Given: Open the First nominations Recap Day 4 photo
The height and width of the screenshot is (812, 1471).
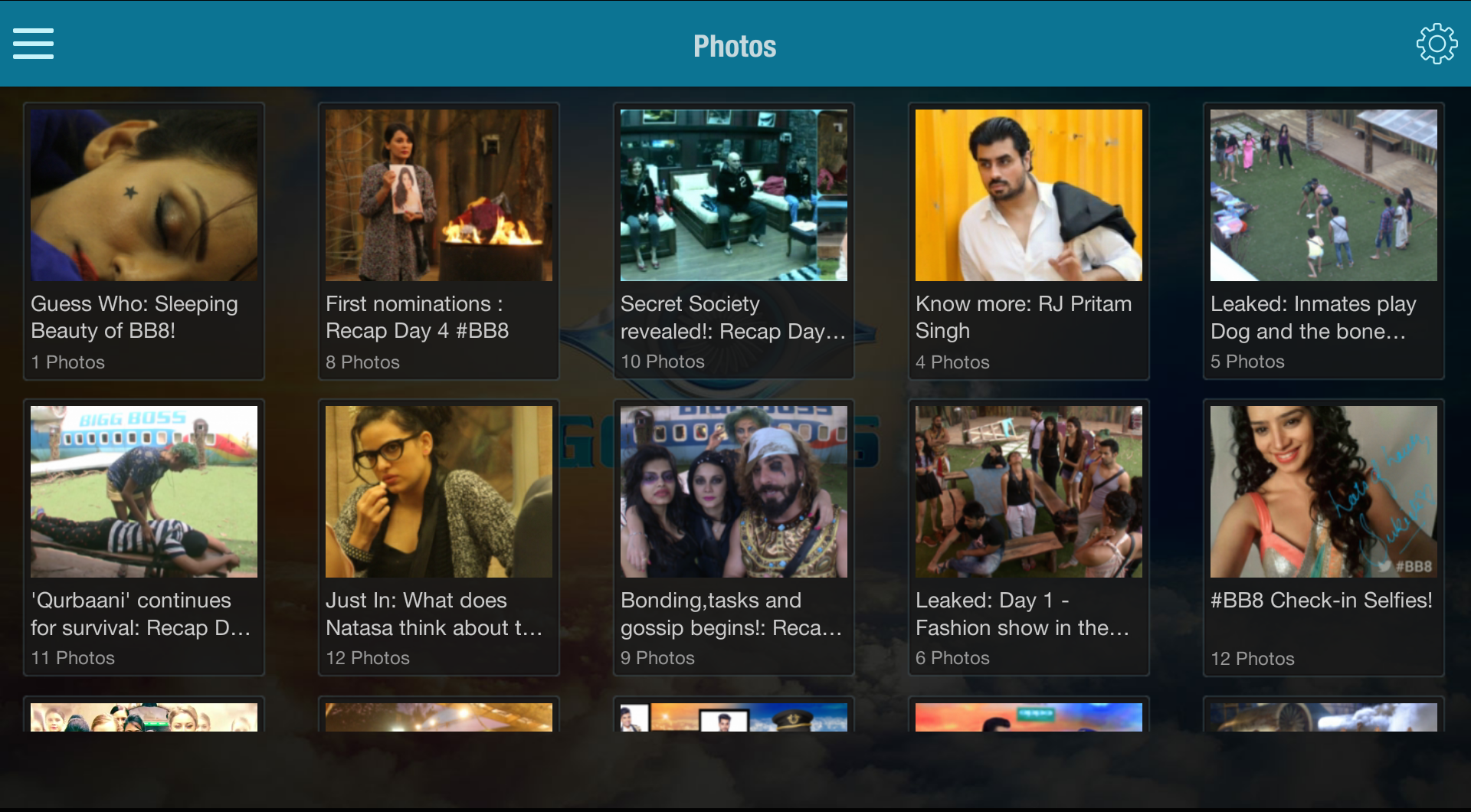Looking at the screenshot, I should tap(439, 195).
